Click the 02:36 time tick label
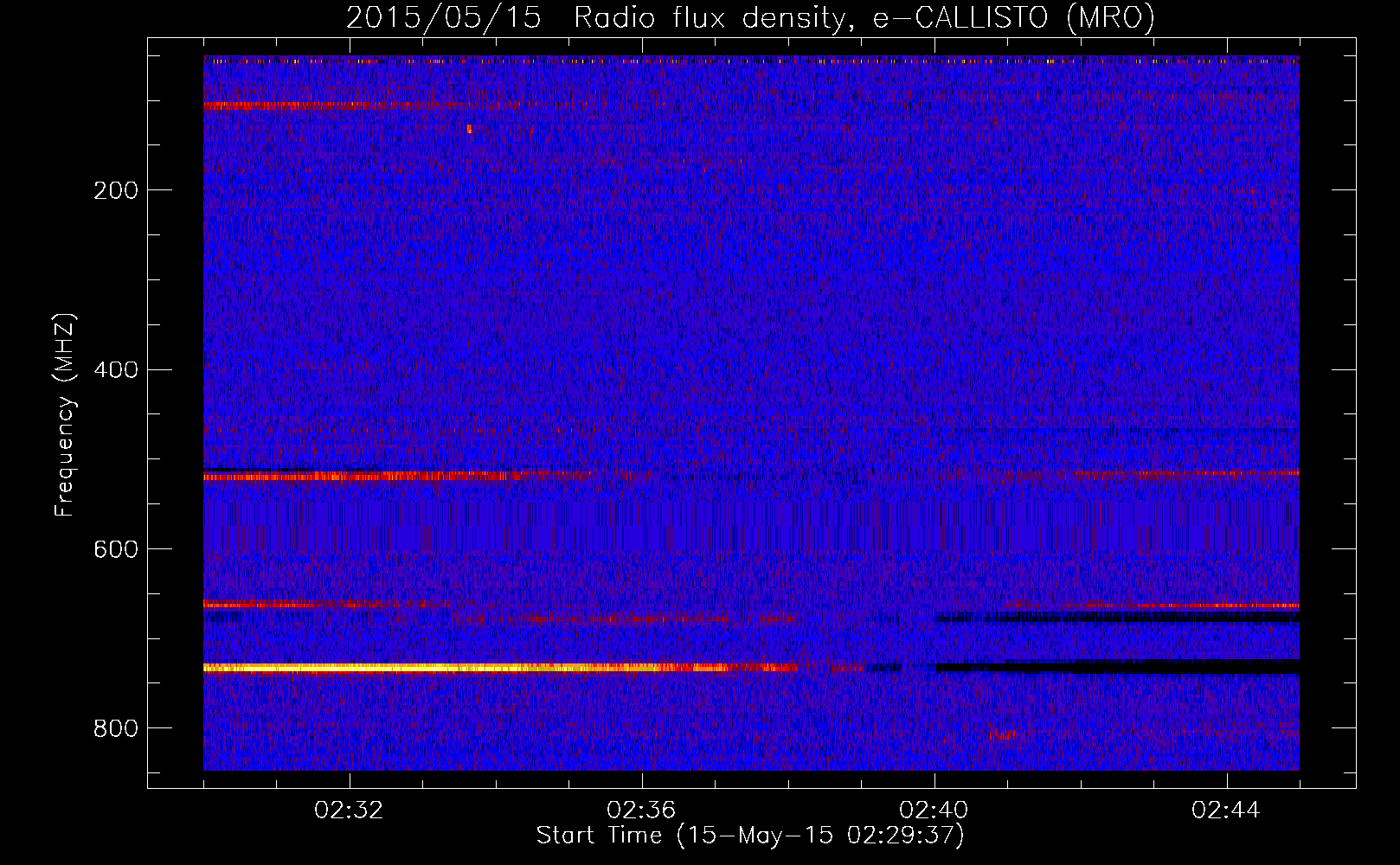 [641, 811]
